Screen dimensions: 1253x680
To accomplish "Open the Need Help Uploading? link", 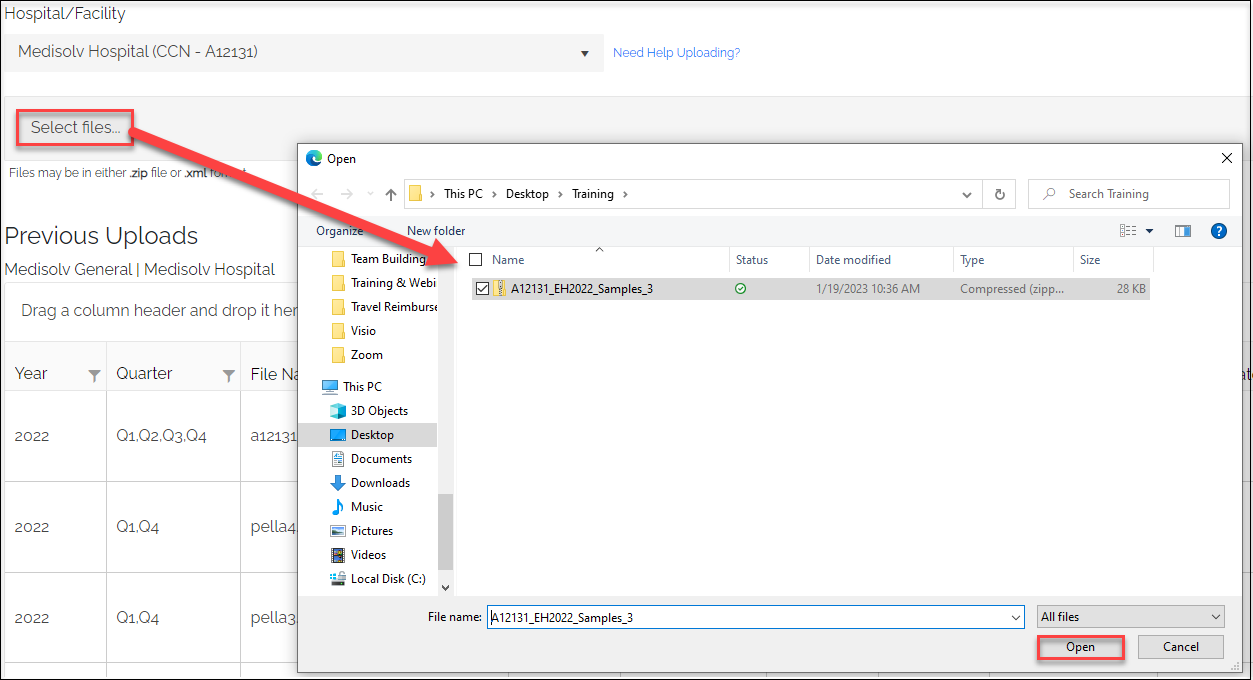I will (x=676, y=53).
